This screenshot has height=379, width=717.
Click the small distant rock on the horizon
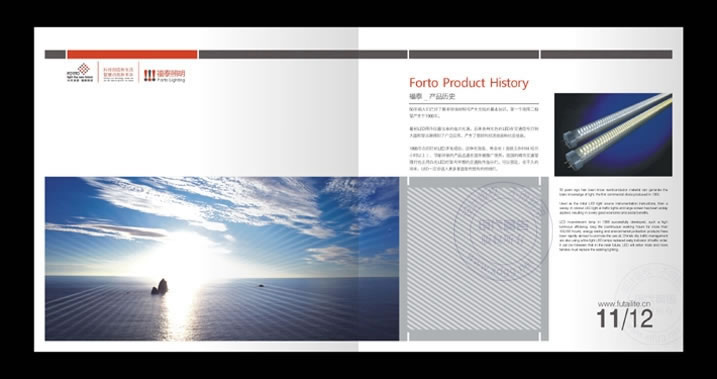click(x=261, y=286)
